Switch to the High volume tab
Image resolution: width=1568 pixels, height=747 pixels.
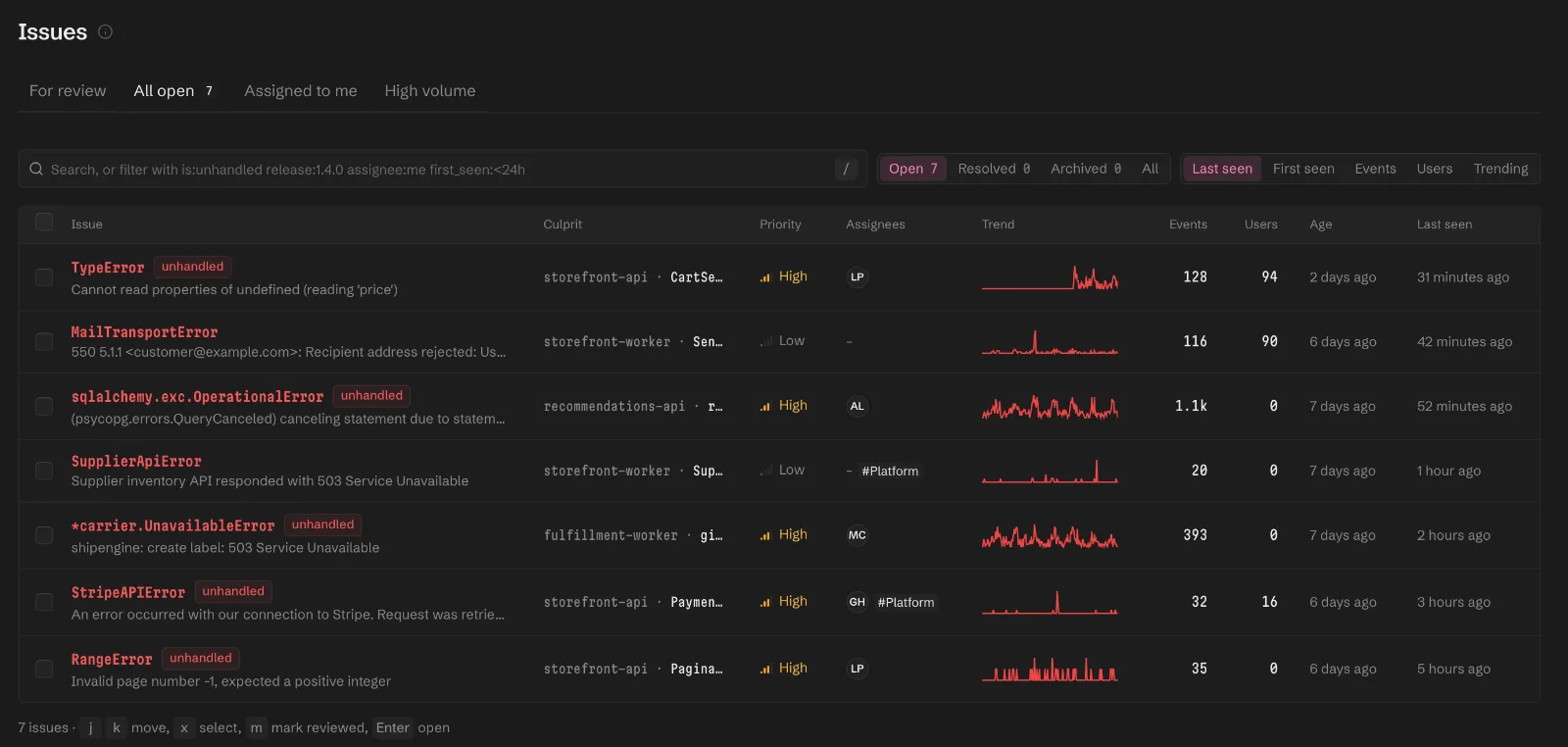(x=430, y=91)
